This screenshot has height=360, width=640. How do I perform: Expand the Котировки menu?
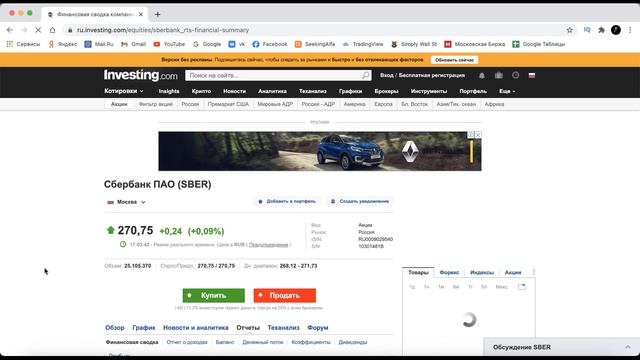(x=124, y=91)
